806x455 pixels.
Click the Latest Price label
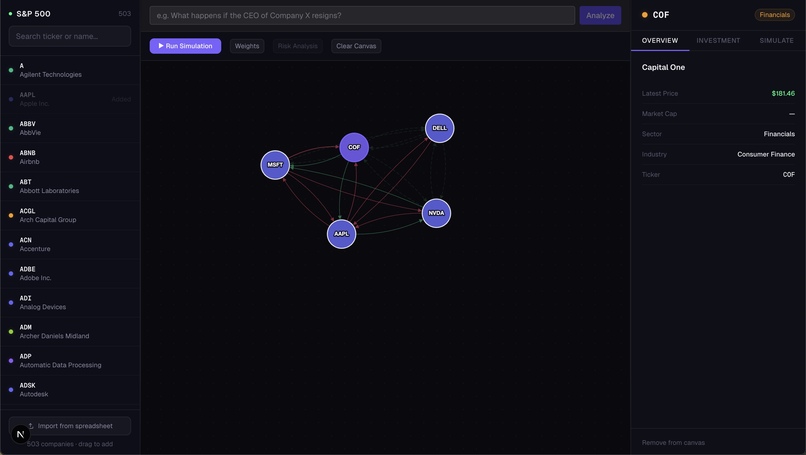pyautogui.click(x=660, y=94)
